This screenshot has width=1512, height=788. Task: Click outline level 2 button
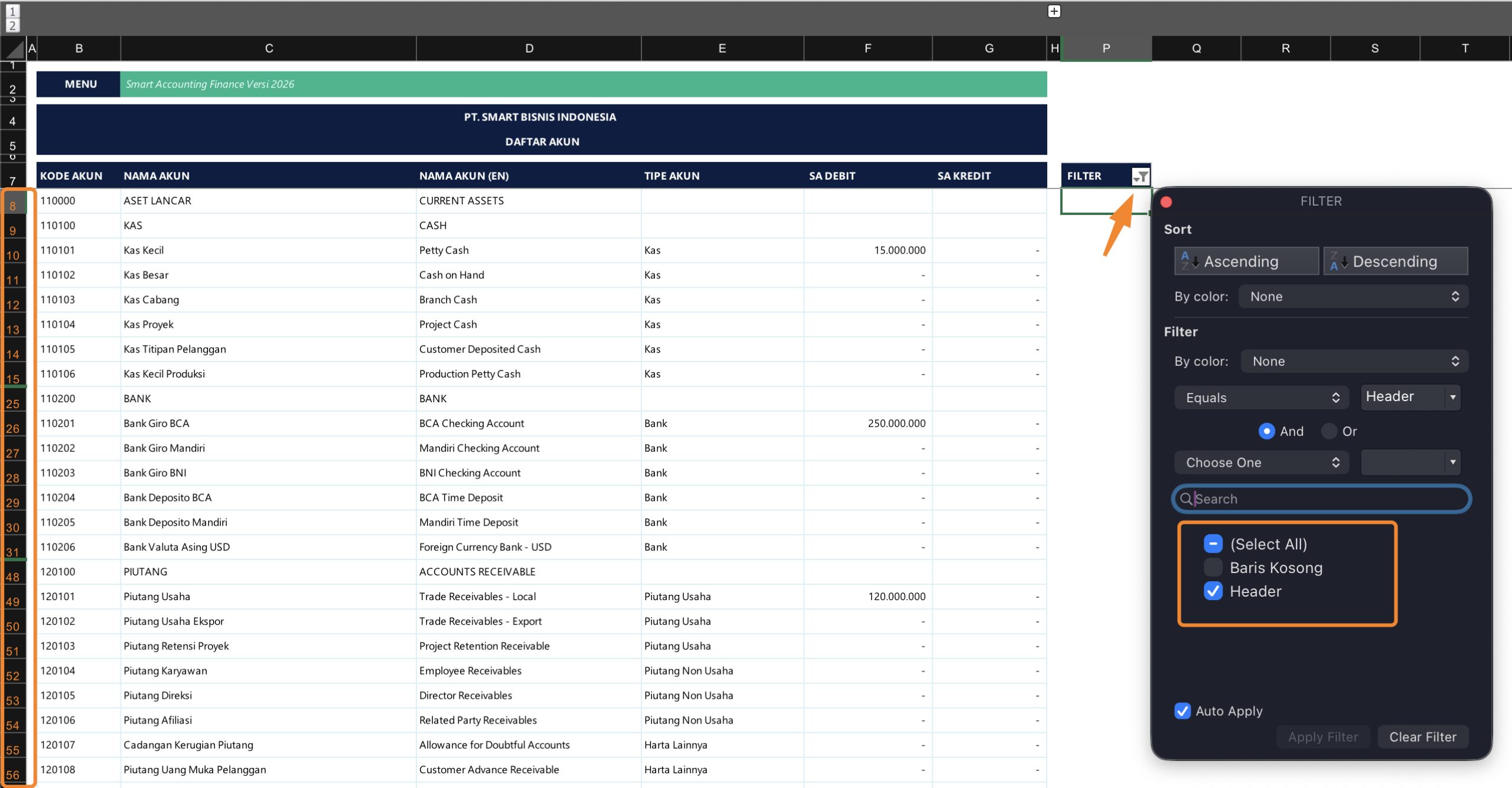tap(12, 25)
